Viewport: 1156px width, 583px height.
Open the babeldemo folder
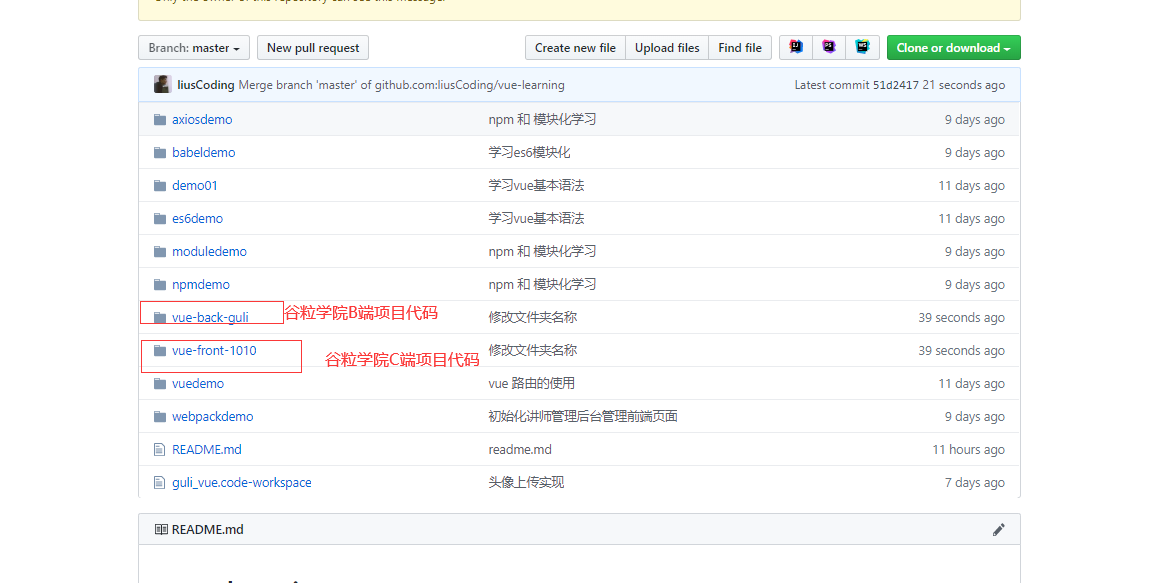click(203, 153)
